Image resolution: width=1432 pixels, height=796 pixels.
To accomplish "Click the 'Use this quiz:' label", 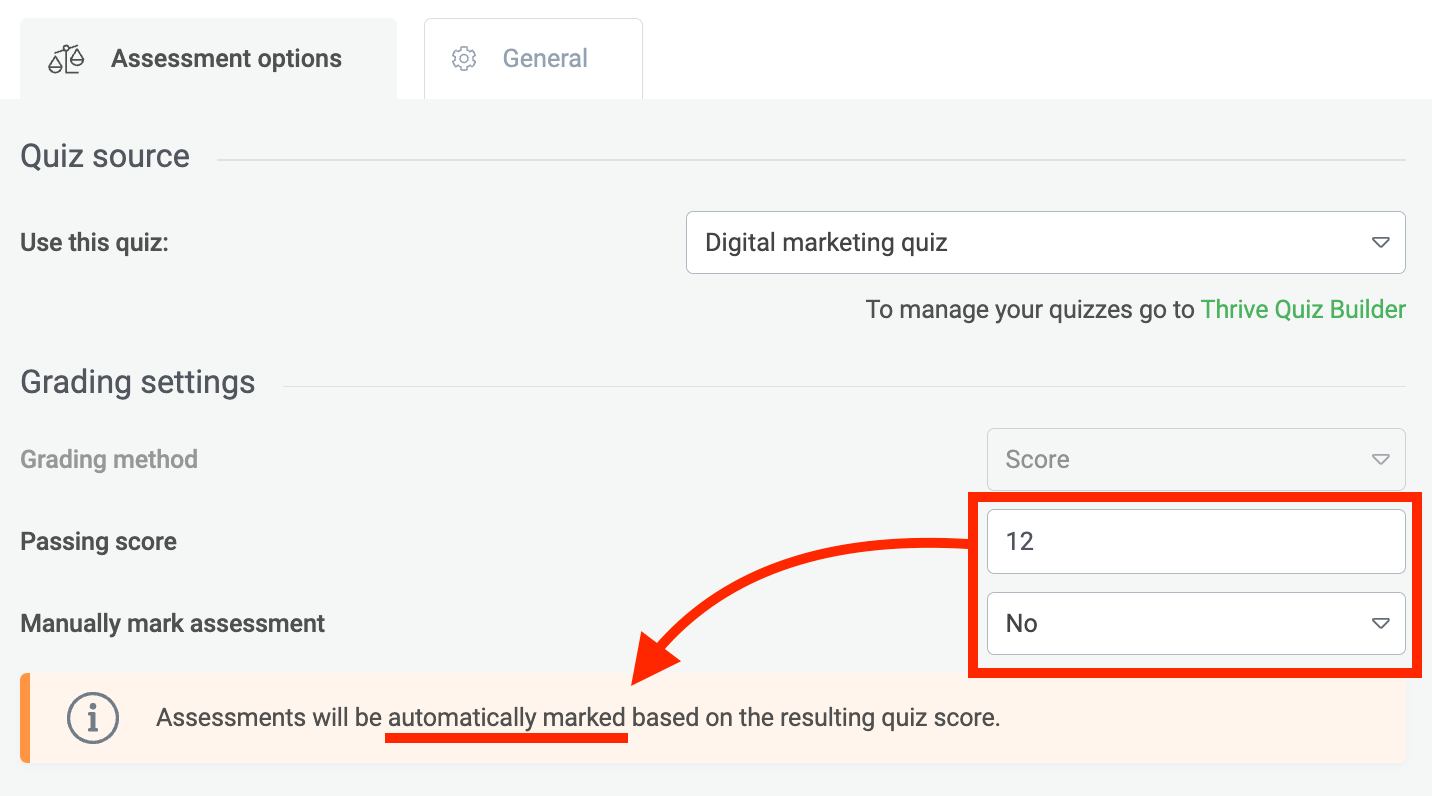I will tap(94, 242).
